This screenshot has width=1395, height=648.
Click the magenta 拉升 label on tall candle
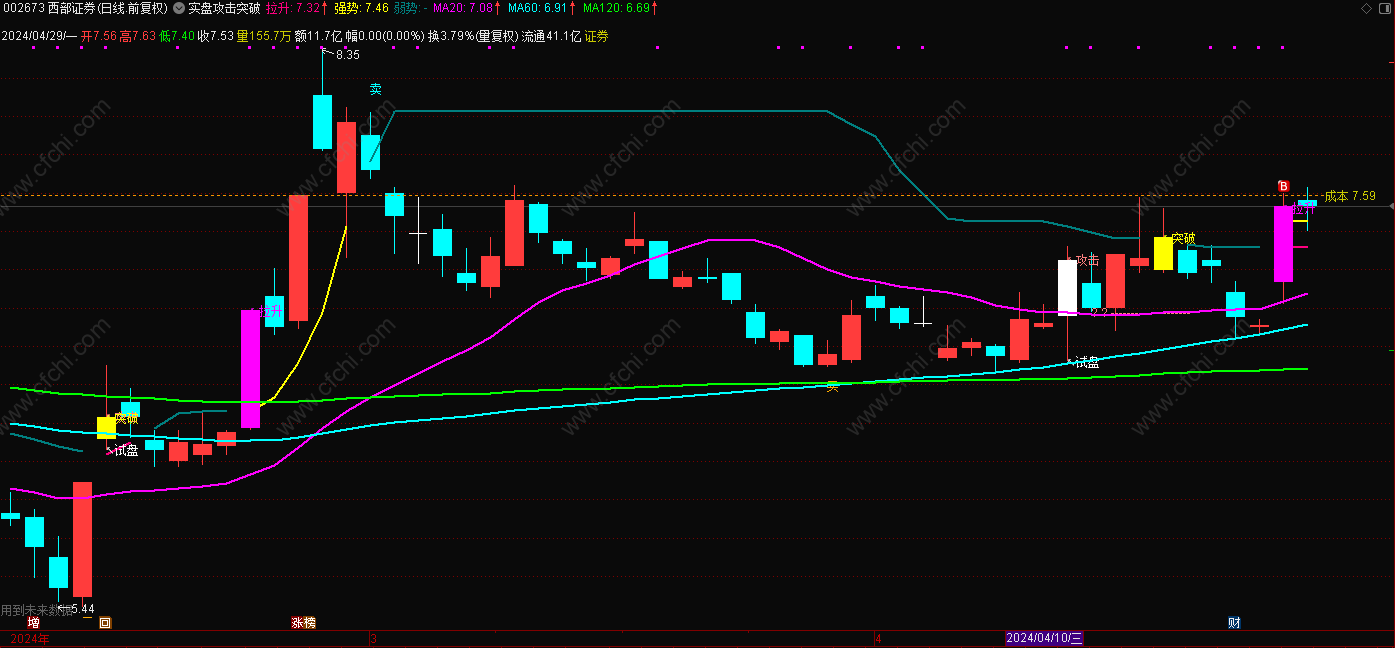click(x=270, y=311)
